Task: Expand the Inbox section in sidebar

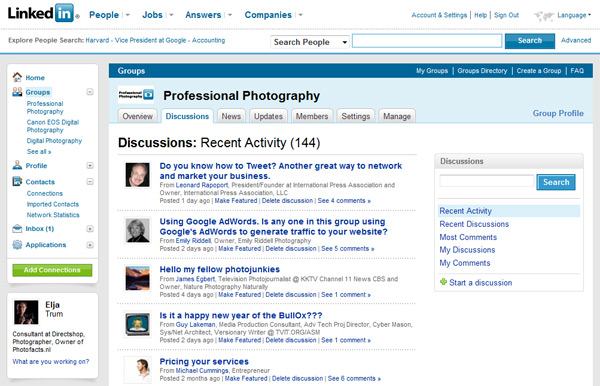Action: [x=90, y=229]
